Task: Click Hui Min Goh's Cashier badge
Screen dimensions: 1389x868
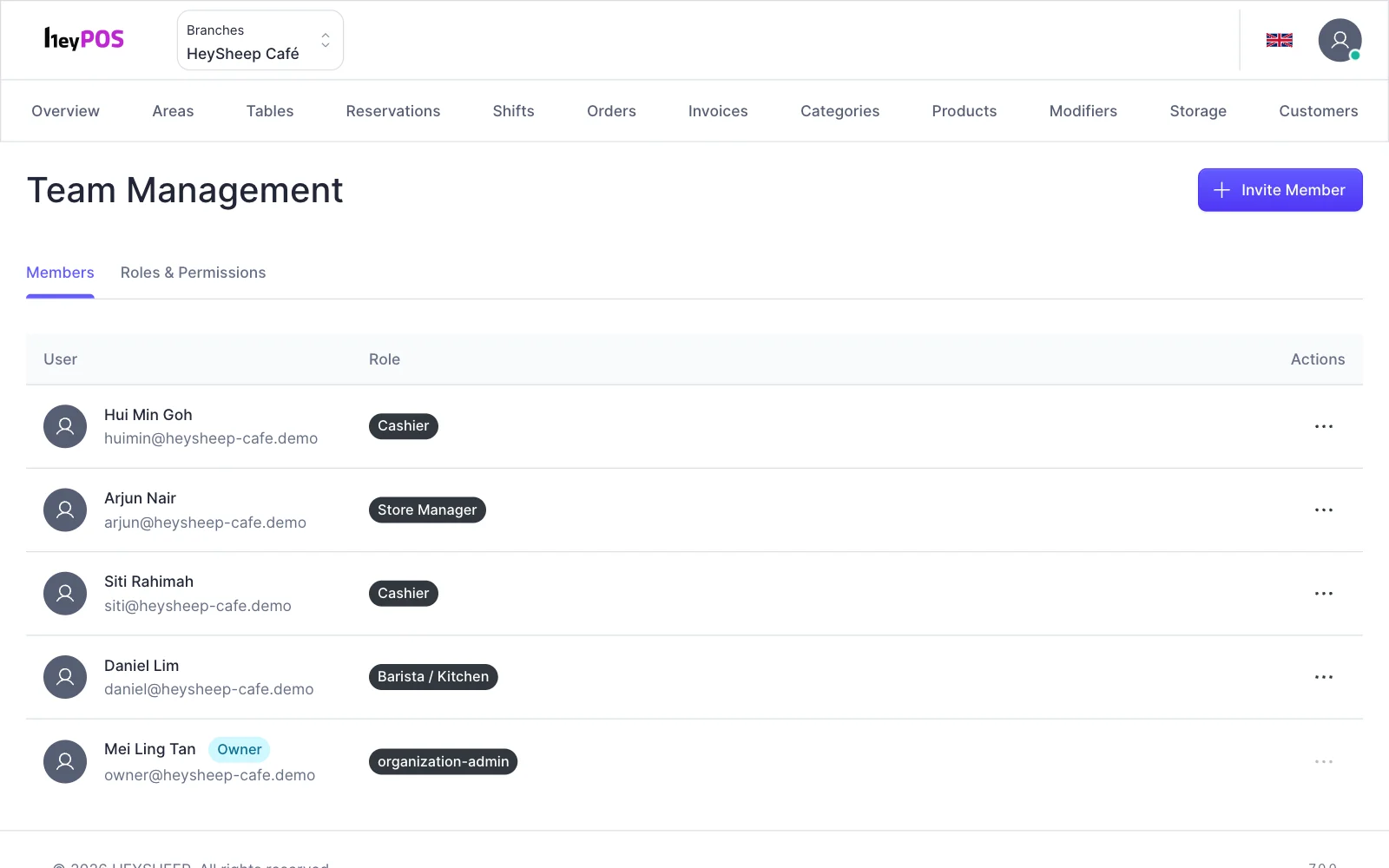Action: pyautogui.click(x=404, y=426)
